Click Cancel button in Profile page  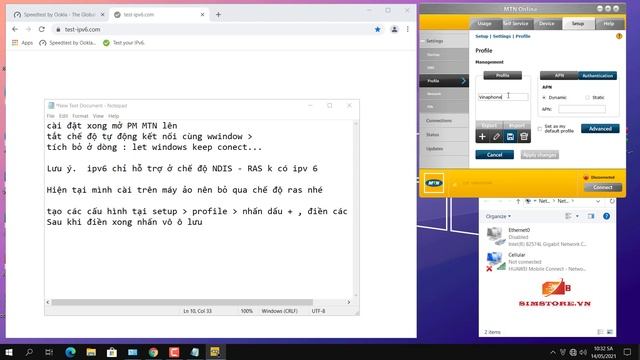click(x=494, y=155)
